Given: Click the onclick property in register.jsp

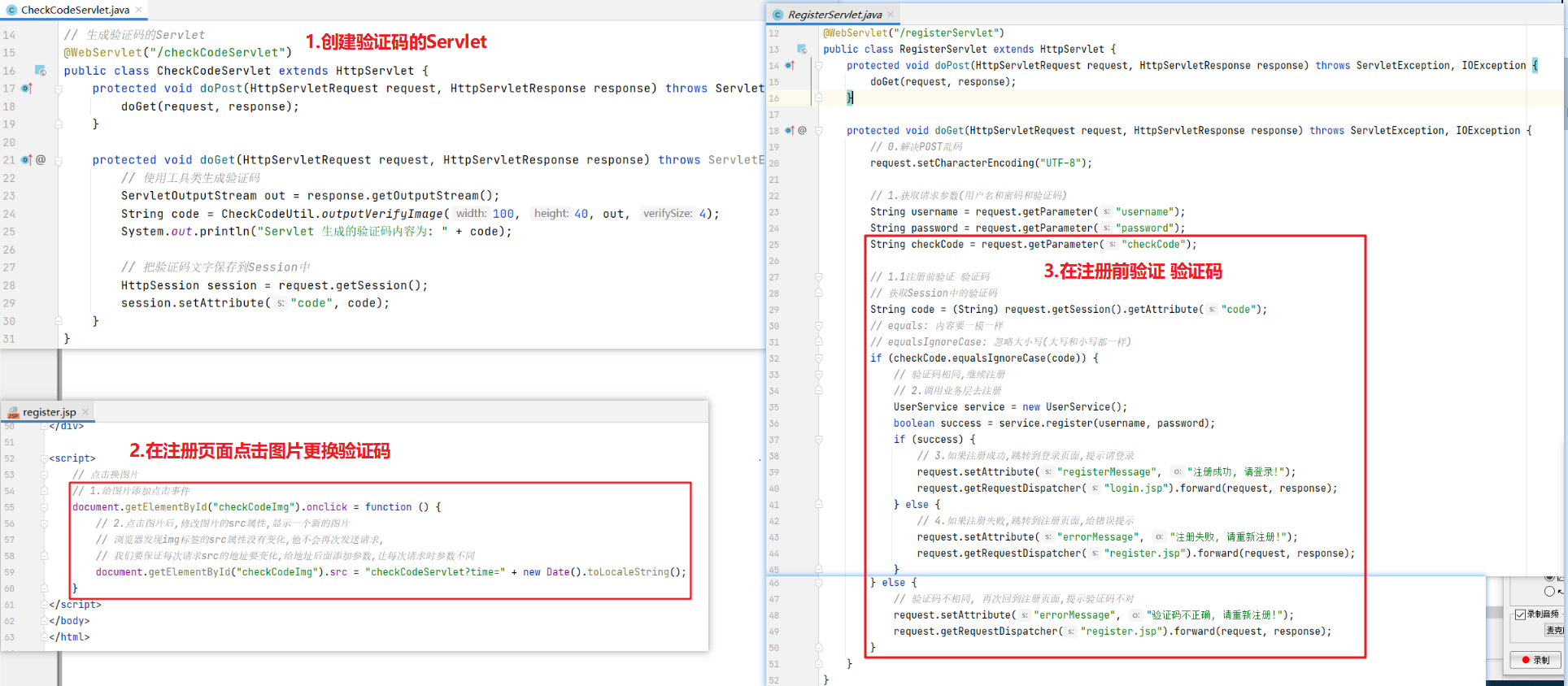Looking at the screenshot, I should point(326,507).
